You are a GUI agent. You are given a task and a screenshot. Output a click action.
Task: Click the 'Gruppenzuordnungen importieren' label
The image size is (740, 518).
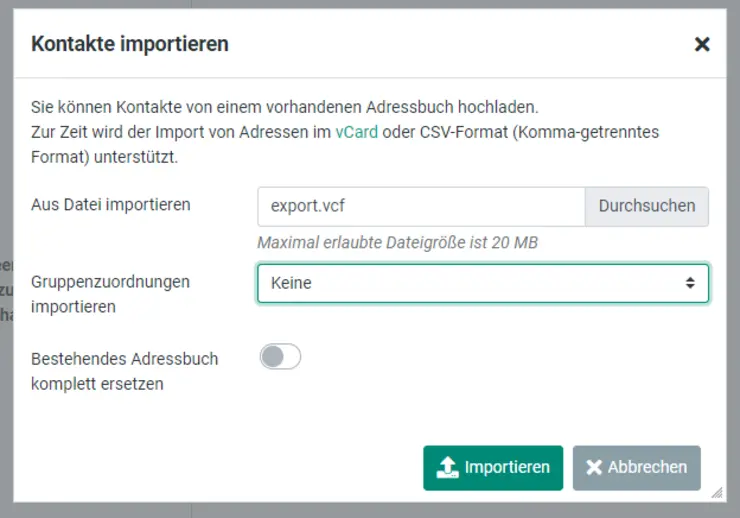(x=110, y=294)
